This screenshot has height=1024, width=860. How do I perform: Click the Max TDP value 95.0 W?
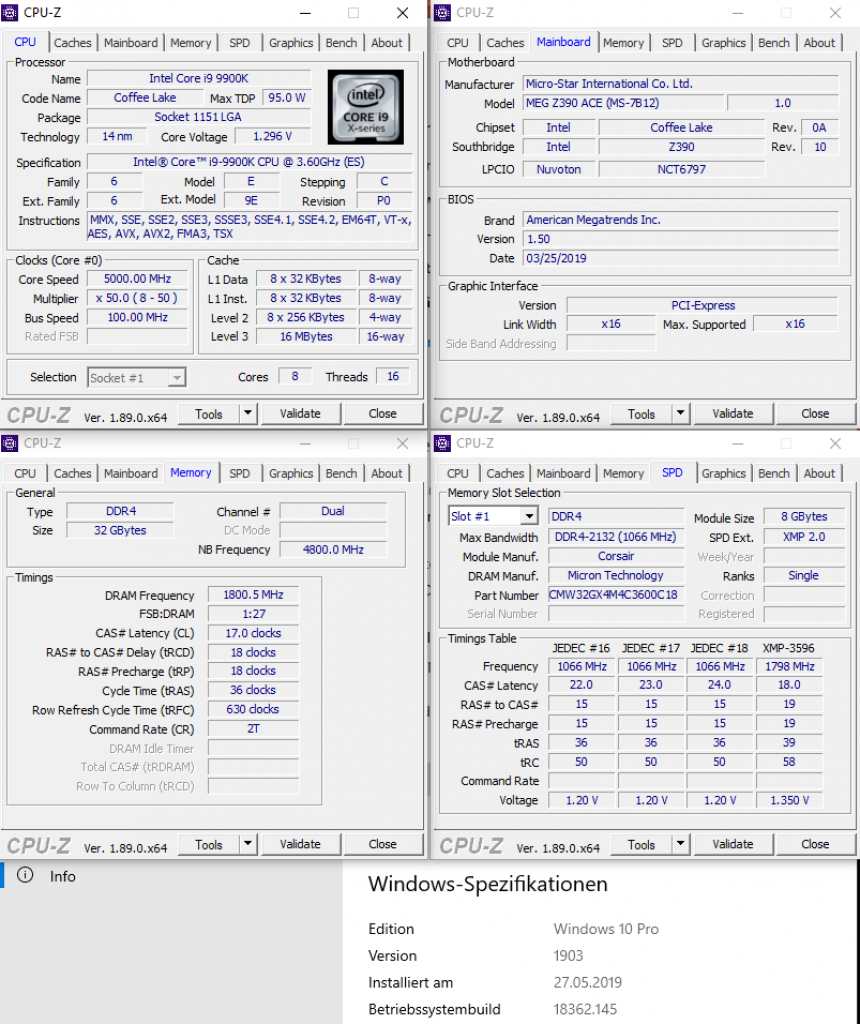287,98
